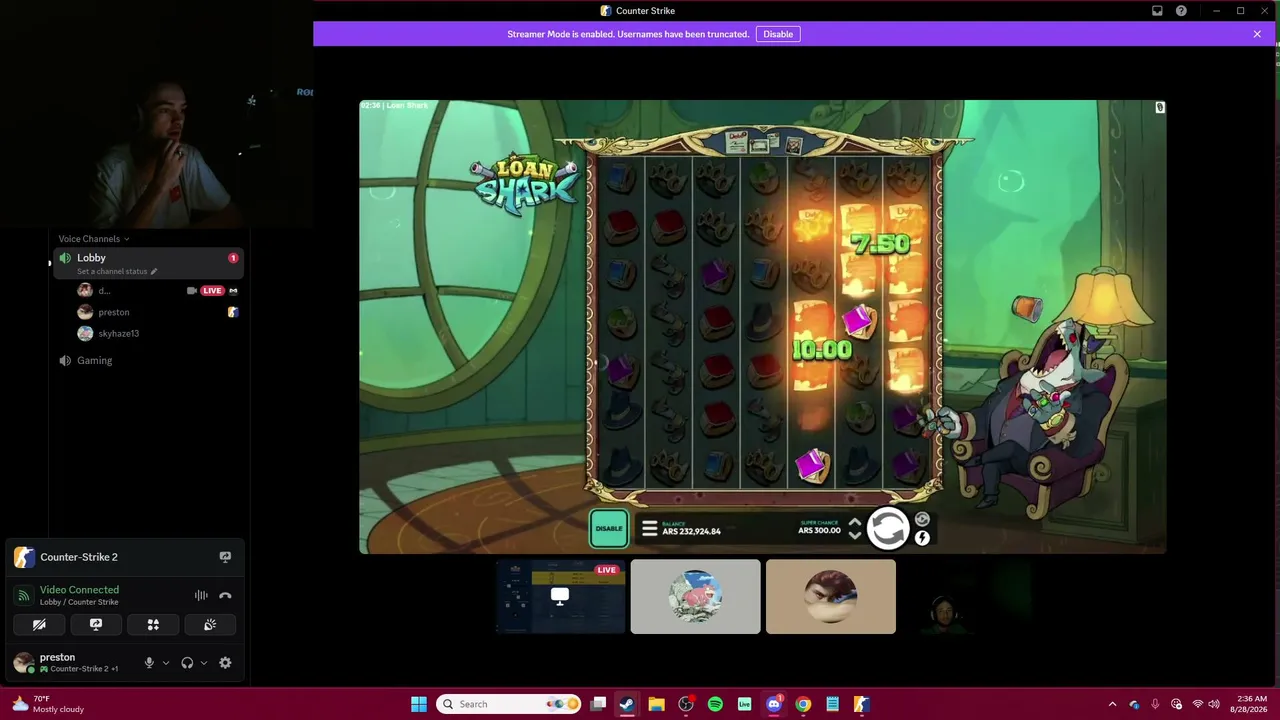Open microphone input options dropdown
Viewport: 1280px width, 720px height.
coord(165,663)
